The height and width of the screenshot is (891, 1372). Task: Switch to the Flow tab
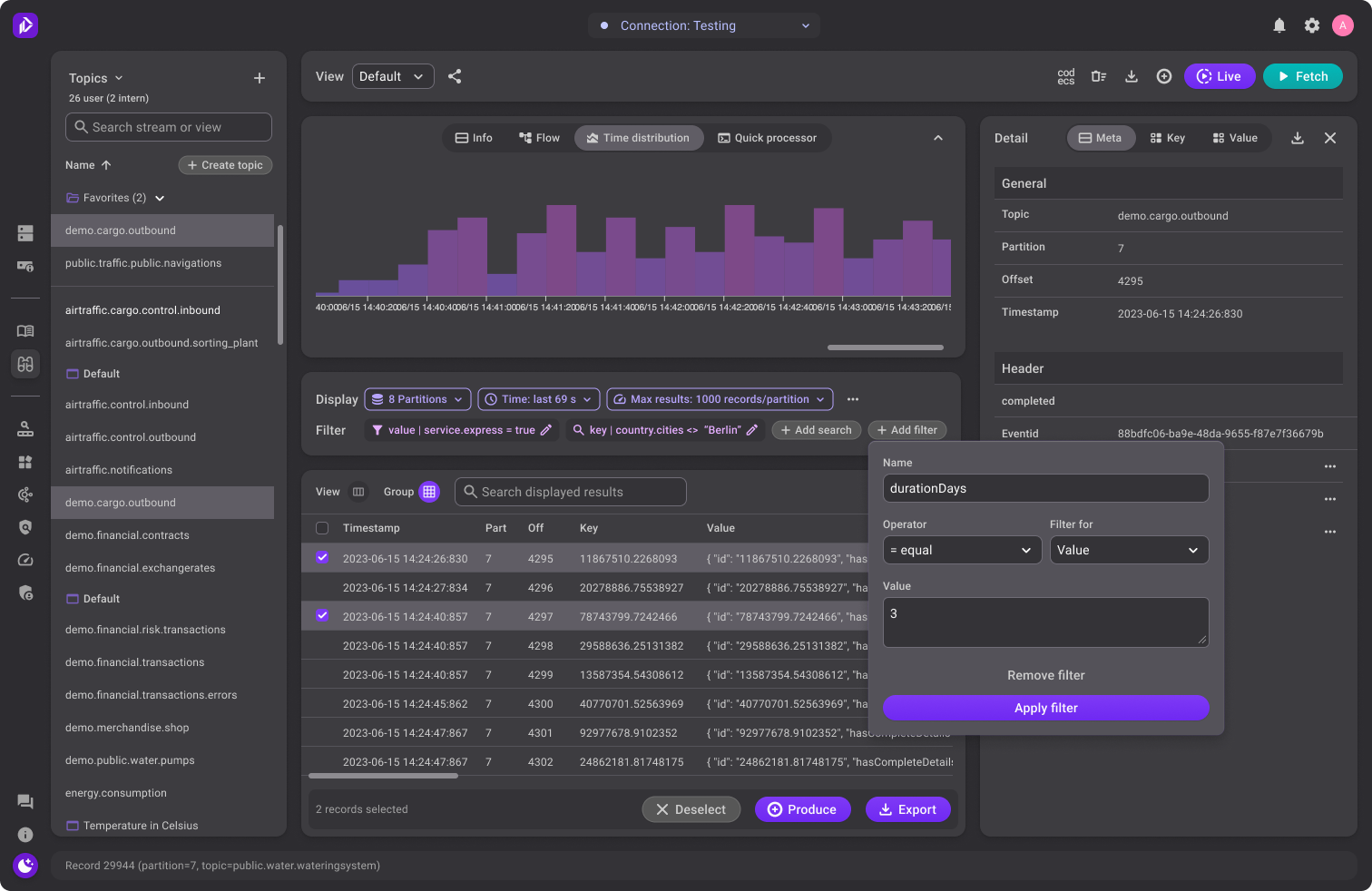[539, 137]
